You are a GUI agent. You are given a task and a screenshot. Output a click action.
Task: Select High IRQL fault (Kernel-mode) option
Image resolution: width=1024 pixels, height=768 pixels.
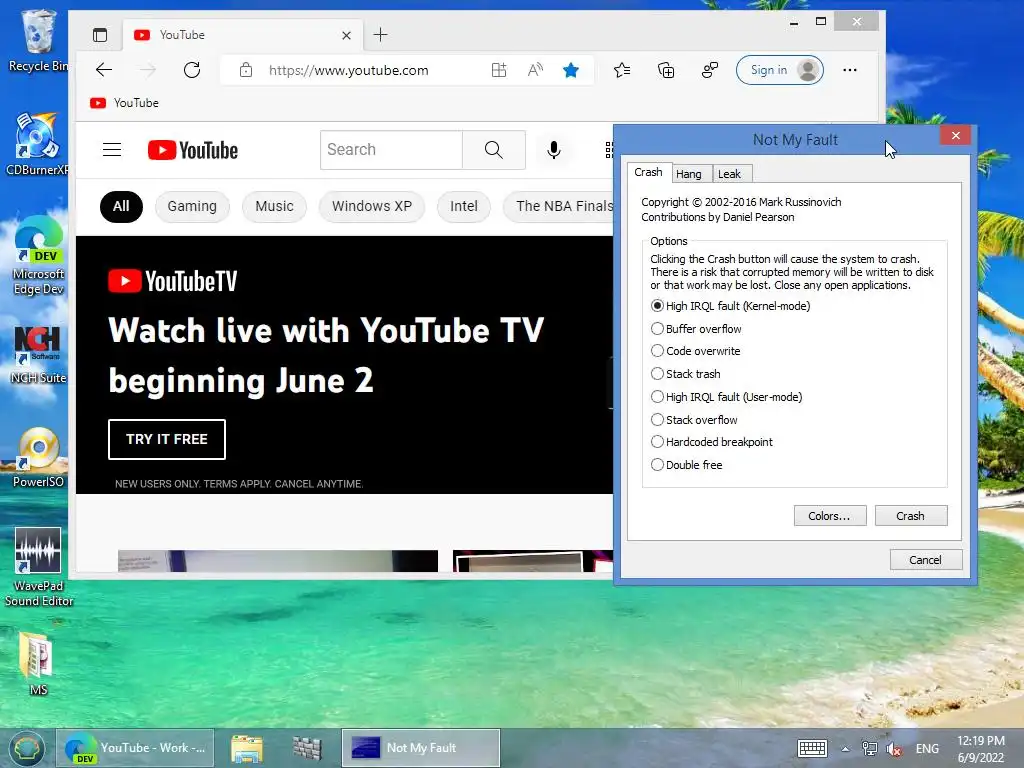731,306
